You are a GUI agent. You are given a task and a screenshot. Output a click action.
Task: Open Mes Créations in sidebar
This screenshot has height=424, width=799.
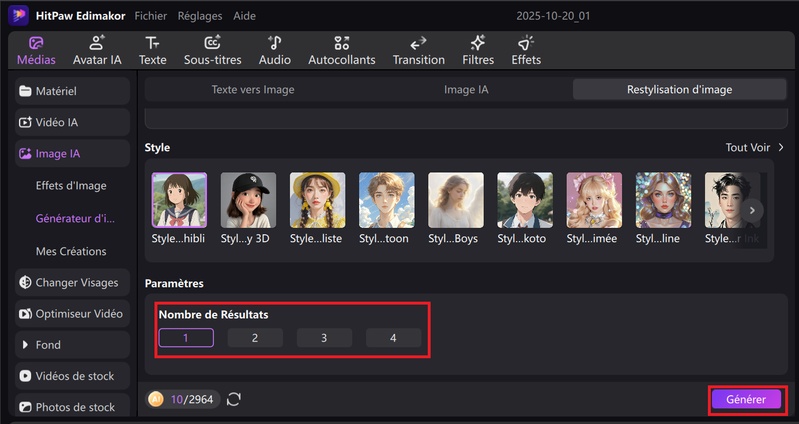[70, 251]
